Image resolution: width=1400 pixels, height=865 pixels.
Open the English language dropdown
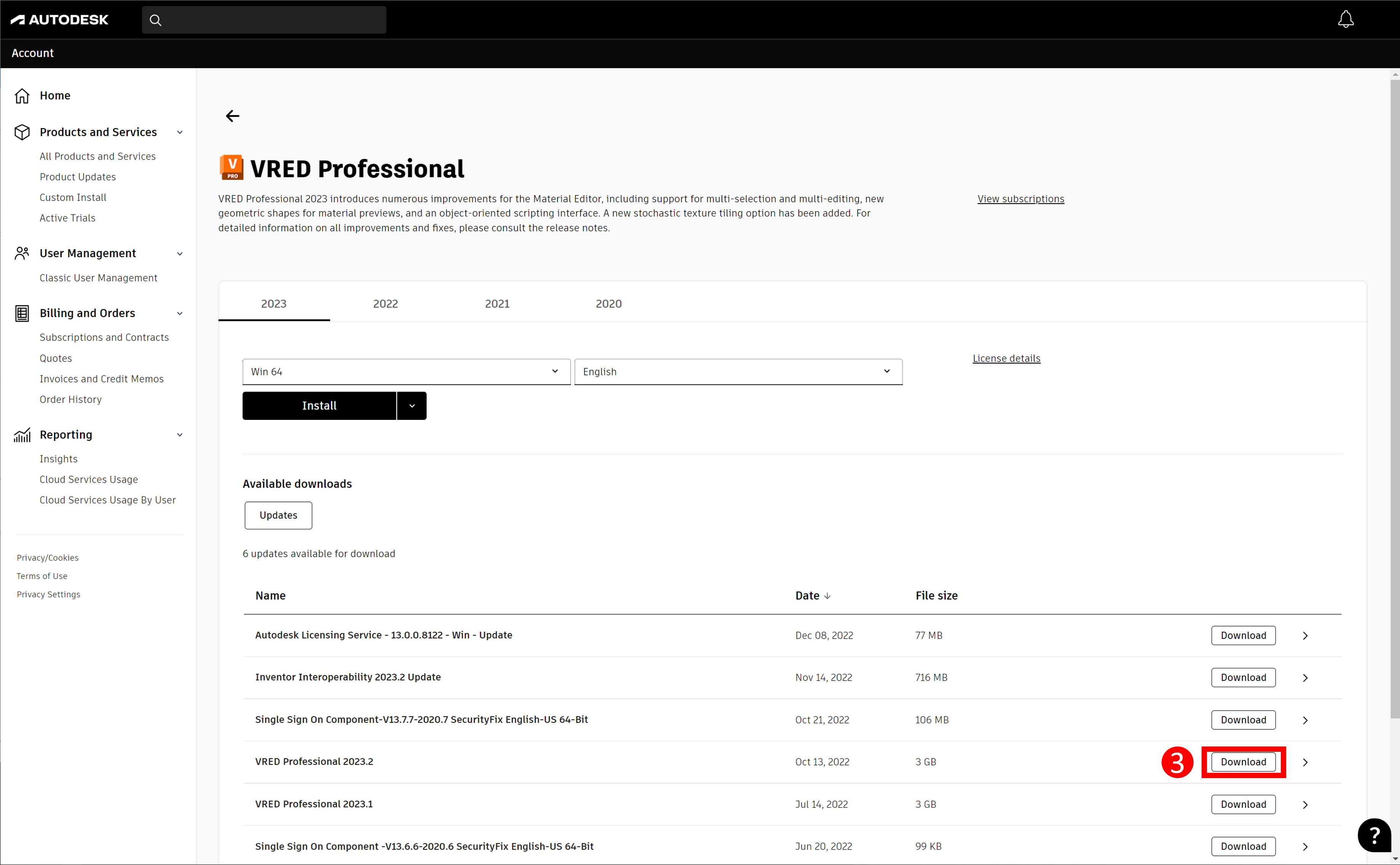click(x=737, y=371)
